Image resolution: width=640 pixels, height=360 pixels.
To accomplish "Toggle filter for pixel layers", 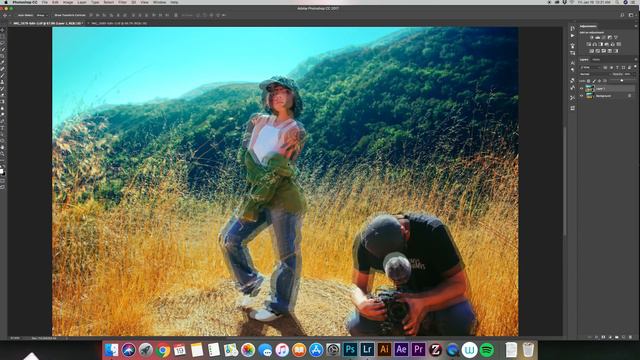I will pos(605,68).
